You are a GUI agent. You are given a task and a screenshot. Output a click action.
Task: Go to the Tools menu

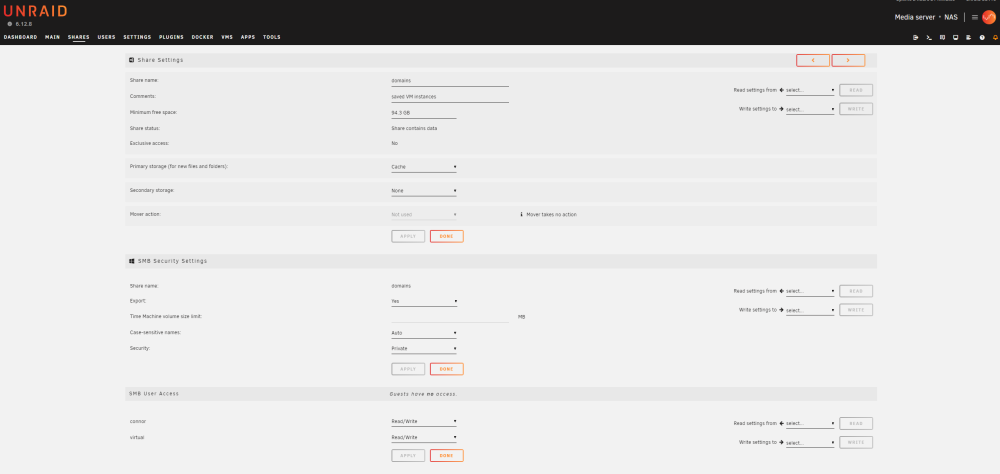[x=272, y=38]
